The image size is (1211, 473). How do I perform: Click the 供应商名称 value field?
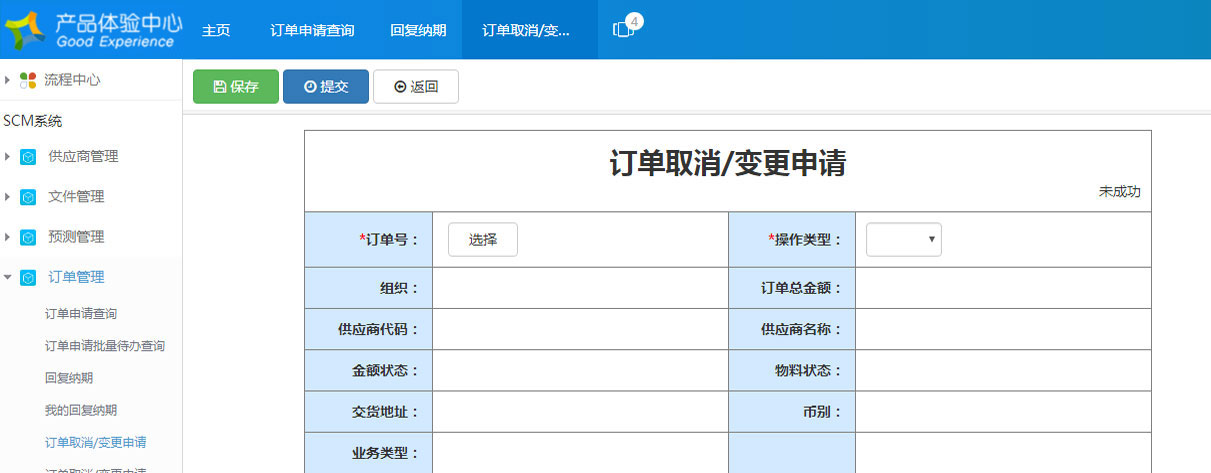(1003, 329)
